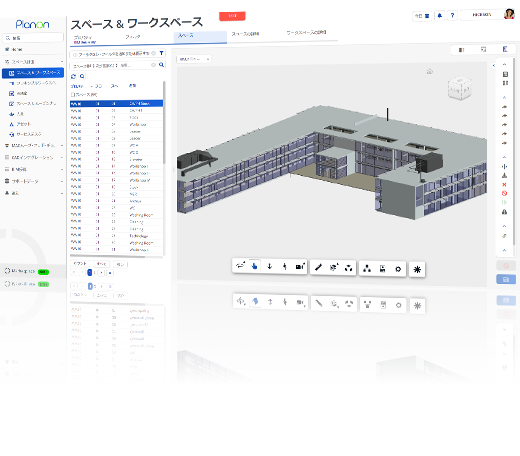Click the magnifier icon in space search field
The image size is (520, 456).
point(161,65)
